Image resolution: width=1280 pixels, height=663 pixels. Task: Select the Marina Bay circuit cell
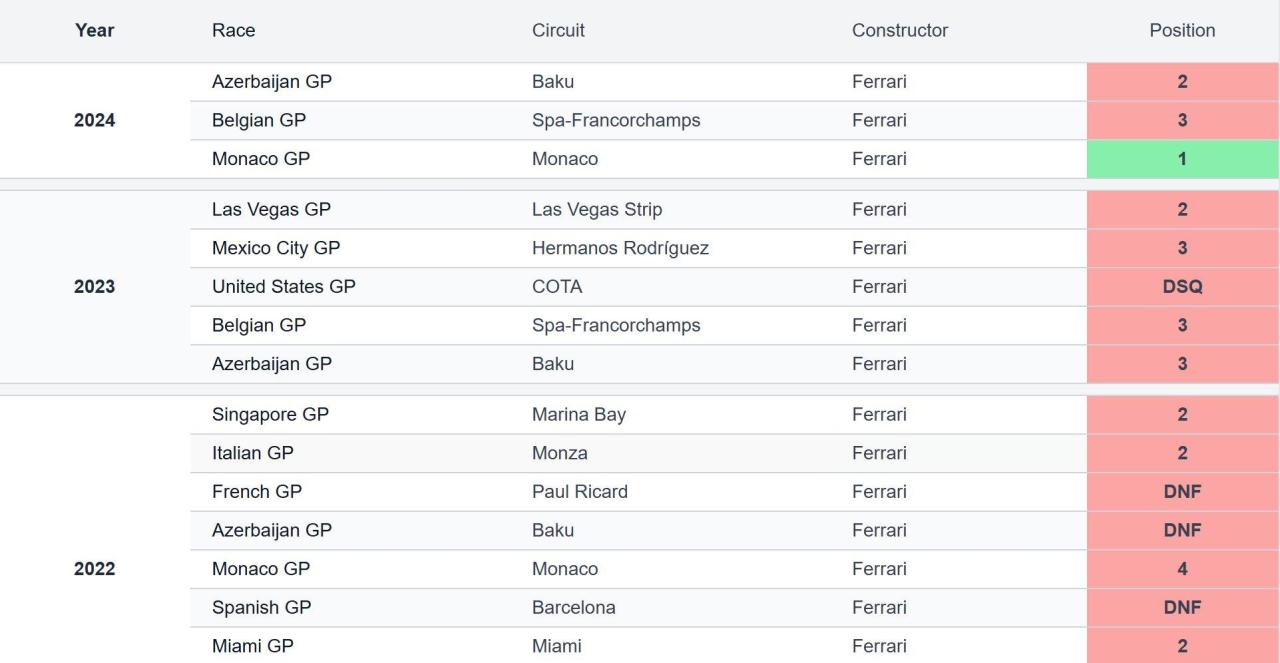579,415
